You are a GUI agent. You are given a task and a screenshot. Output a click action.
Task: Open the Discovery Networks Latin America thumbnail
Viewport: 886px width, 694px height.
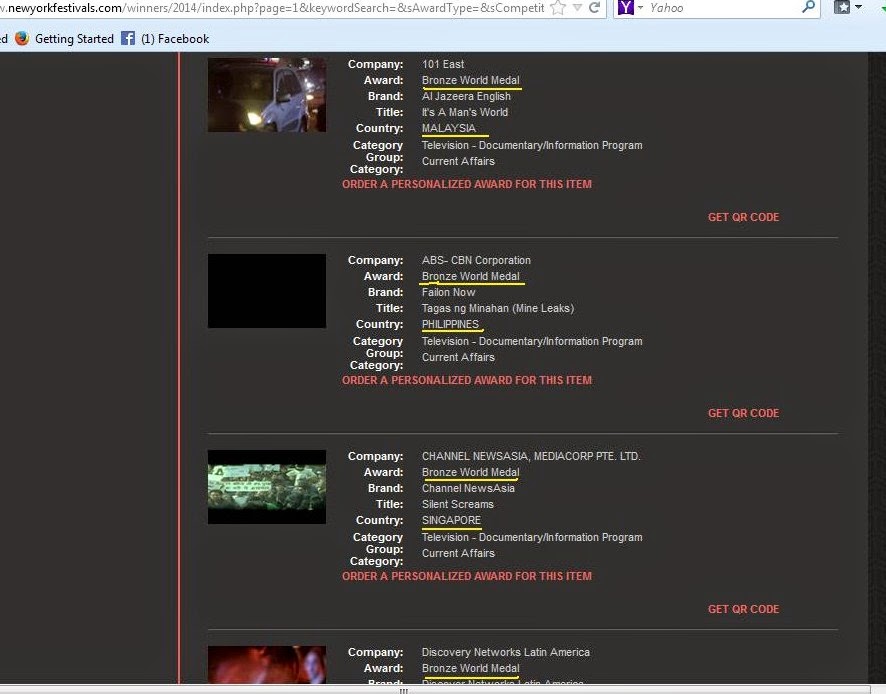point(267,666)
